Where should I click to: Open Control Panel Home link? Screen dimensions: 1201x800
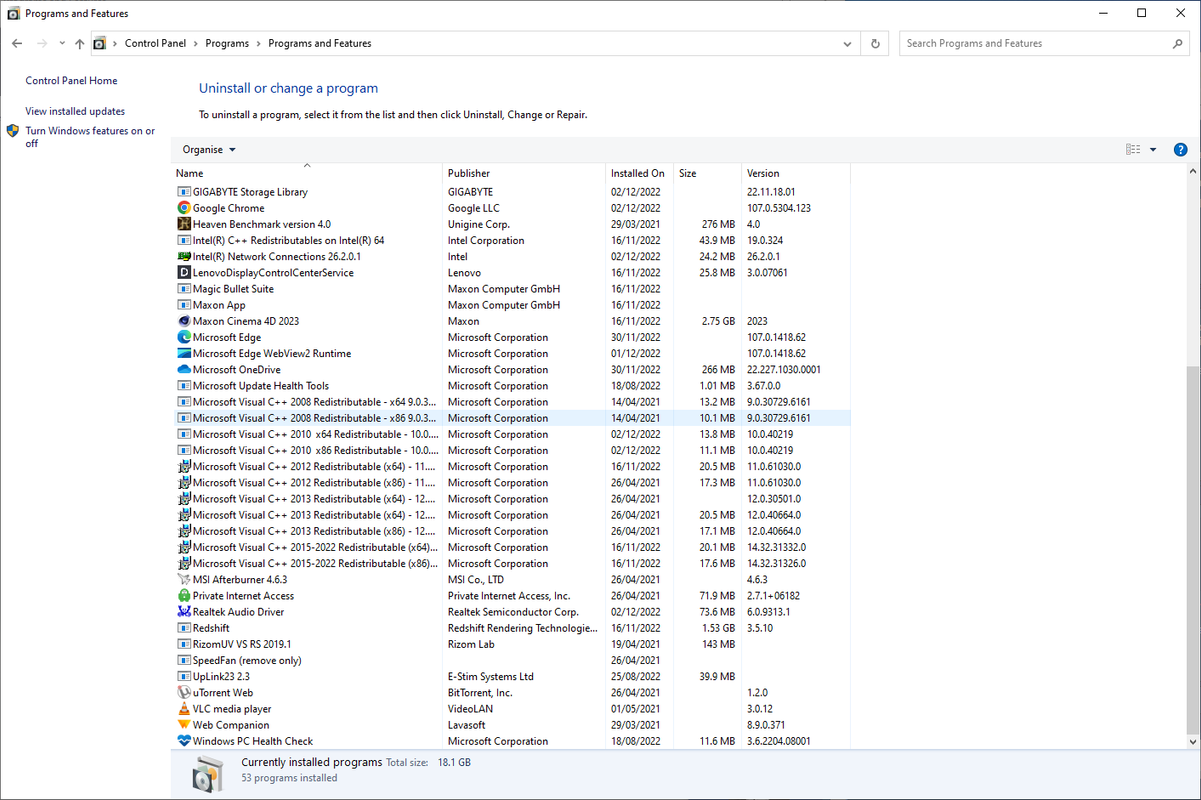coord(71,81)
